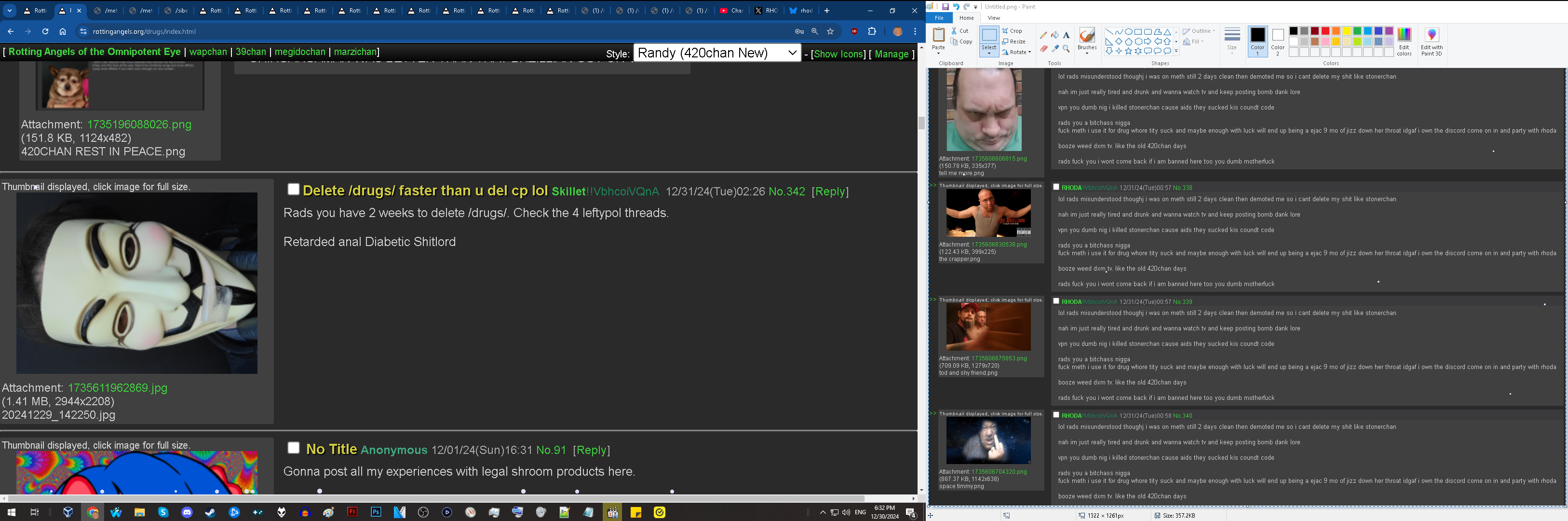
Task: Select the Oval shape in Shapes gallery
Action: click(1129, 32)
